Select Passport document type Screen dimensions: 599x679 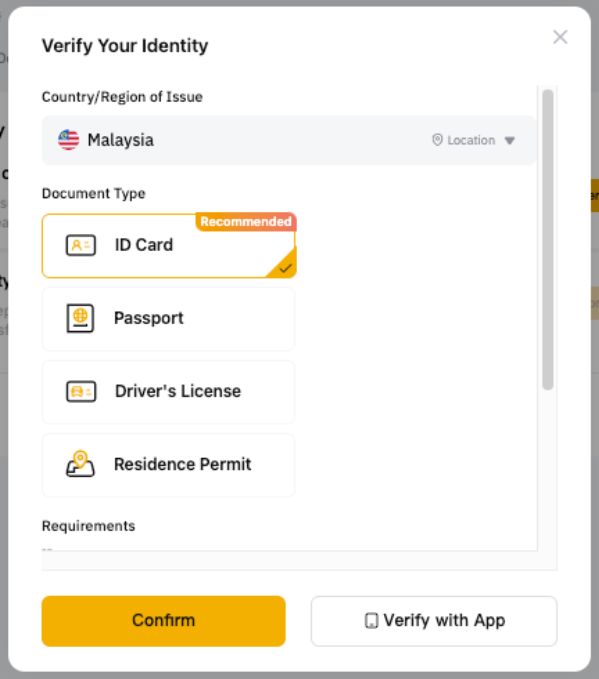(168, 319)
